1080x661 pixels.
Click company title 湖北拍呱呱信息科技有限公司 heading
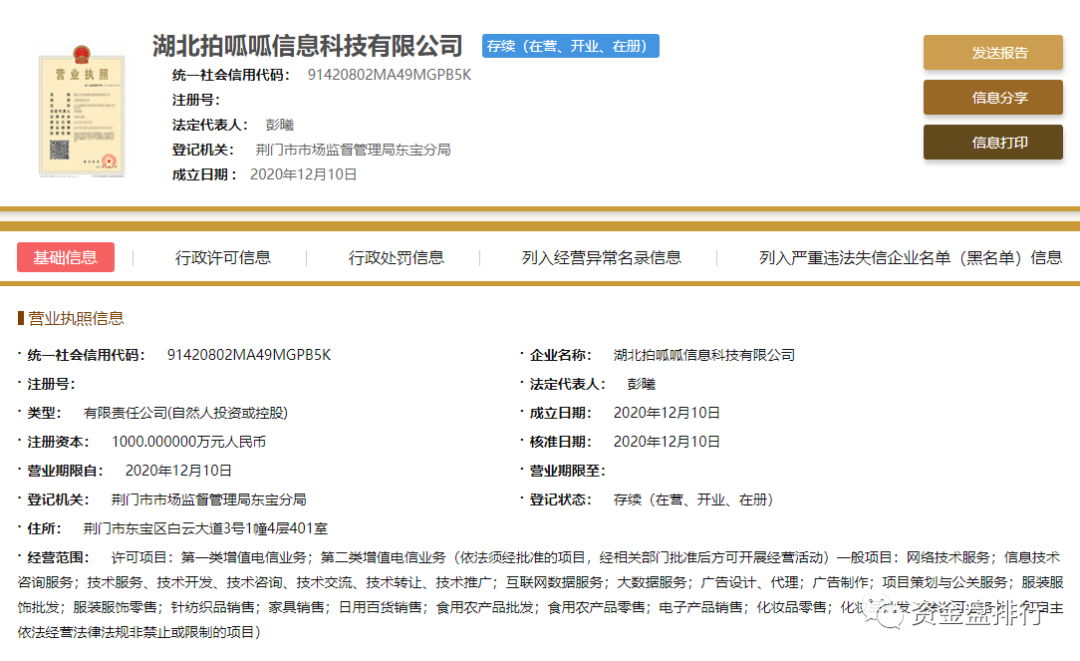(307, 46)
